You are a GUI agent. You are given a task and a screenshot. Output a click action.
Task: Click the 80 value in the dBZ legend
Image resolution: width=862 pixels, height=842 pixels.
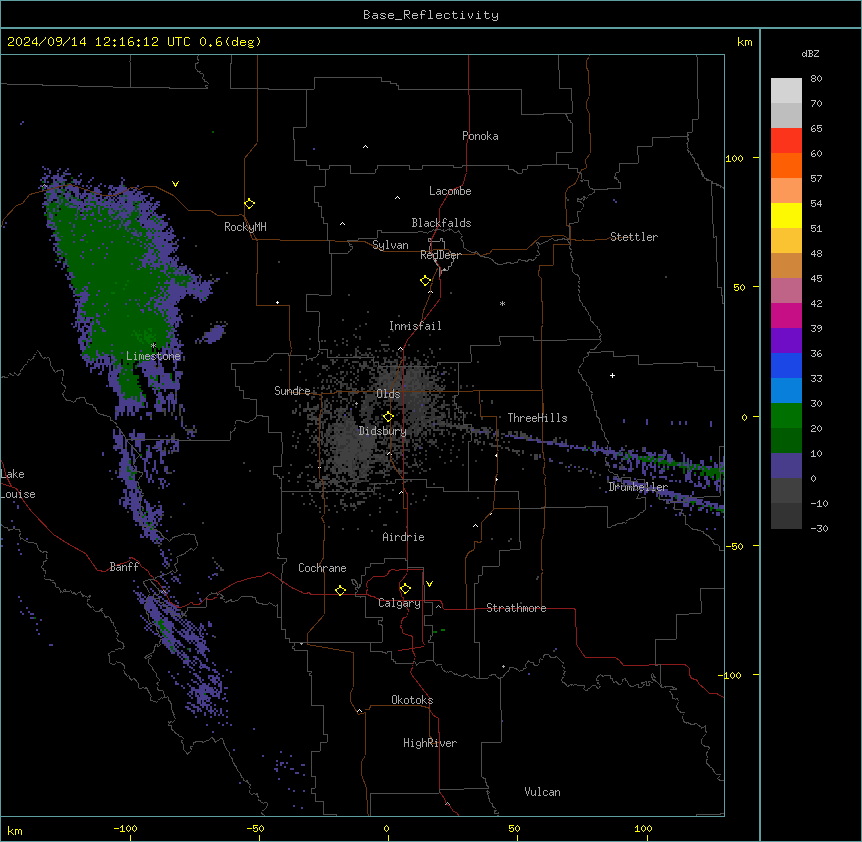point(816,79)
